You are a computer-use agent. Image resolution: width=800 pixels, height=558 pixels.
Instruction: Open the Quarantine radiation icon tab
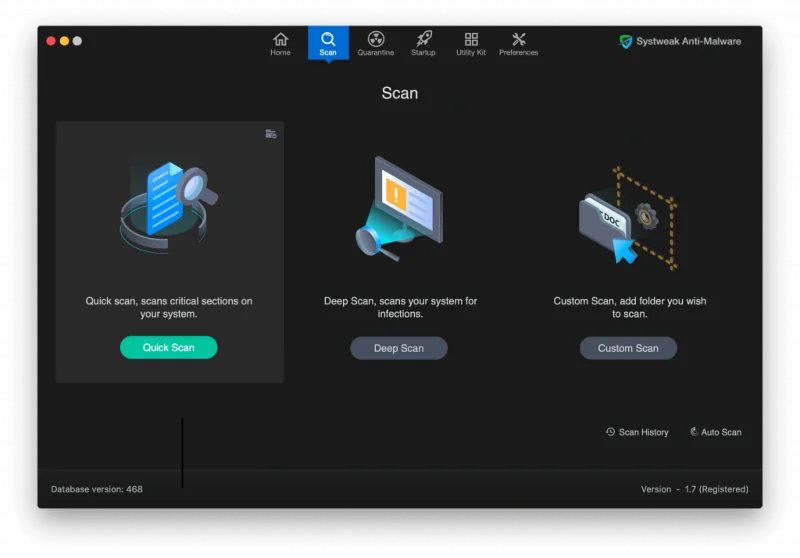(x=376, y=39)
